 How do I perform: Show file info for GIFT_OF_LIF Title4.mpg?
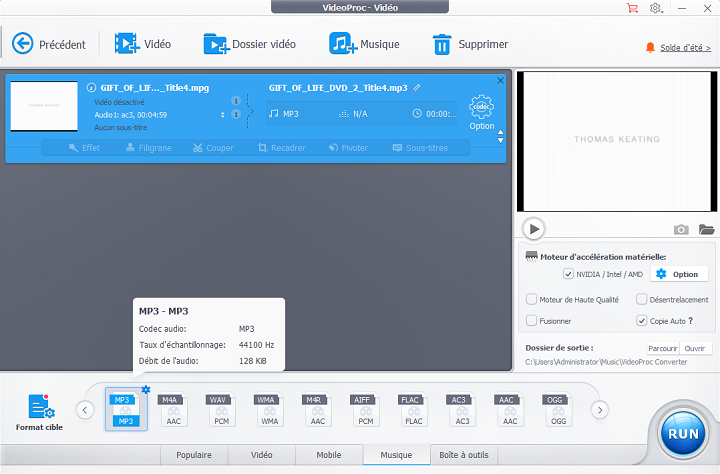tap(91, 87)
